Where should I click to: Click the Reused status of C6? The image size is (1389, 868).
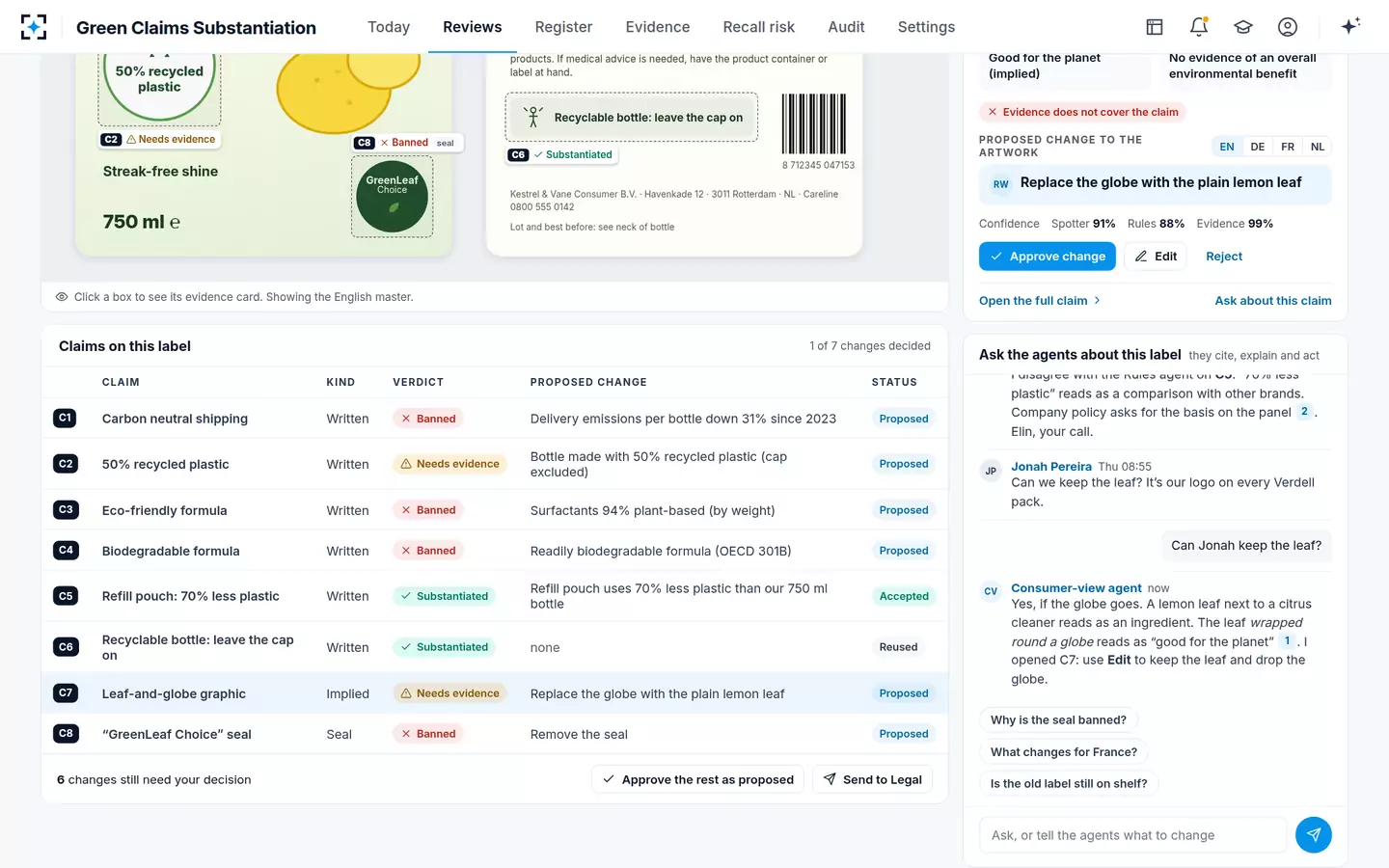point(898,647)
